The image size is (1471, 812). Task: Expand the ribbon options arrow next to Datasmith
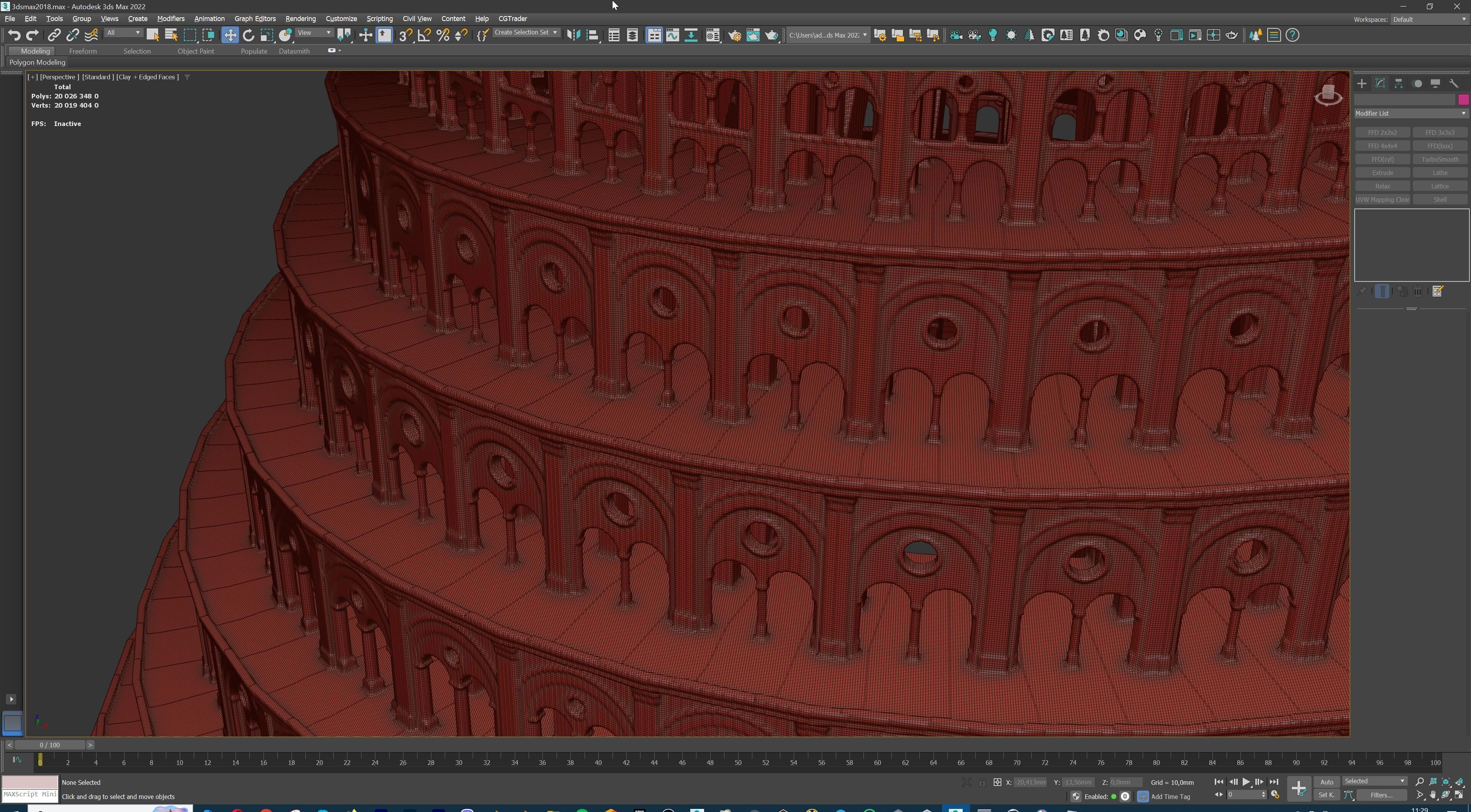click(340, 51)
